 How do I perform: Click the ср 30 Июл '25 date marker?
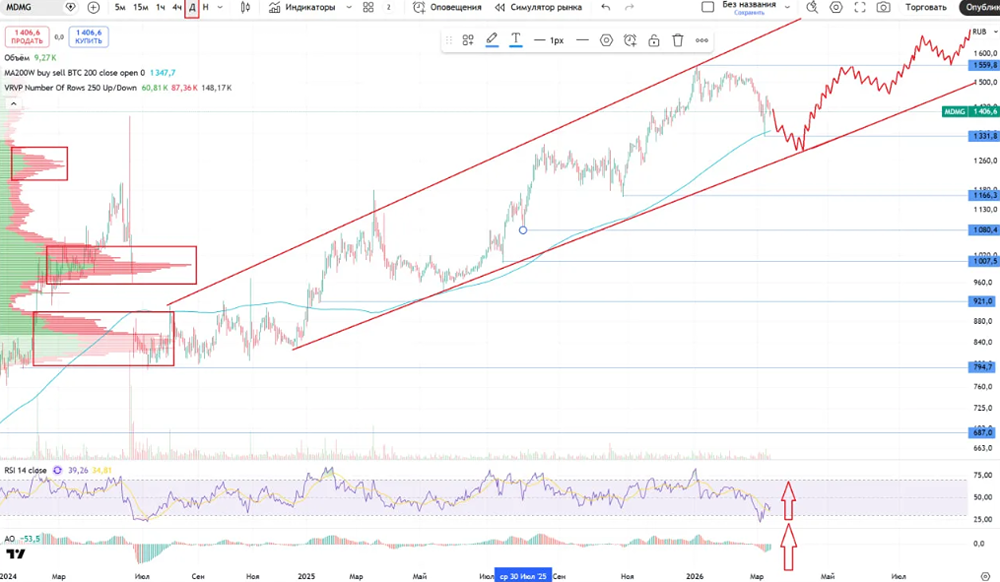(x=523, y=576)
